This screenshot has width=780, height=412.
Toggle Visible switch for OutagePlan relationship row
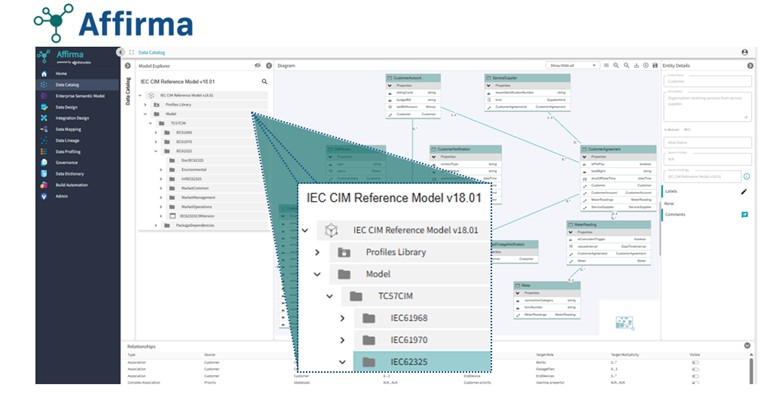pos(695,369)
